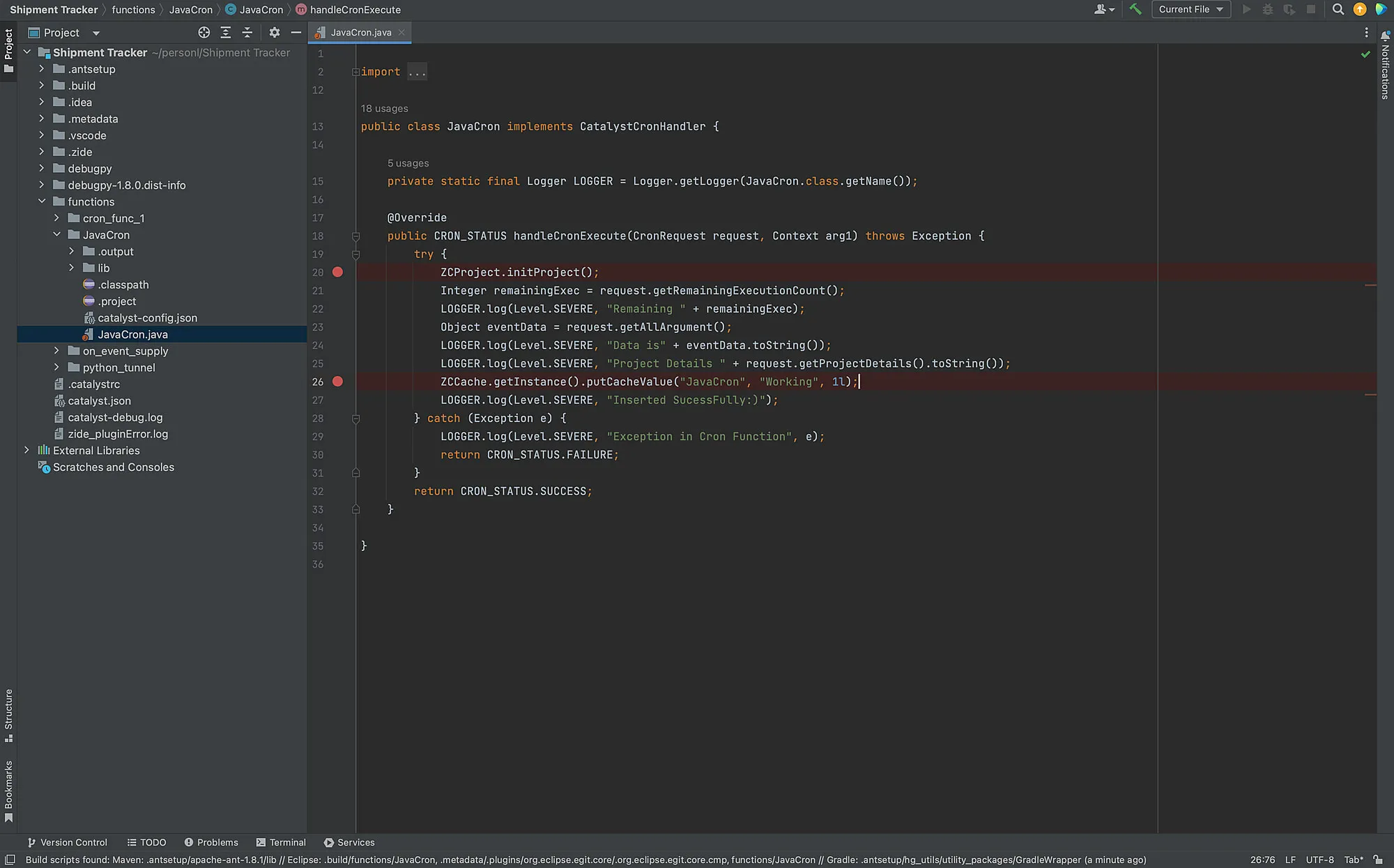Click the error stripe marker beside line 21

tap(1370, 286)
